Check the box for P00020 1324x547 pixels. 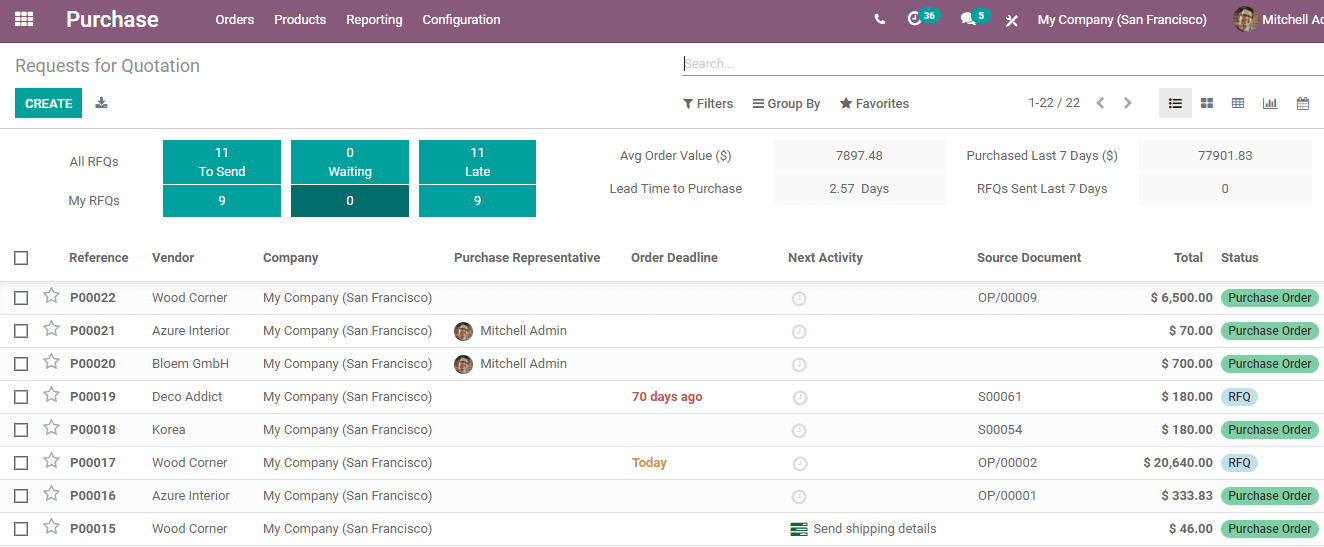[x=21, y=364]
